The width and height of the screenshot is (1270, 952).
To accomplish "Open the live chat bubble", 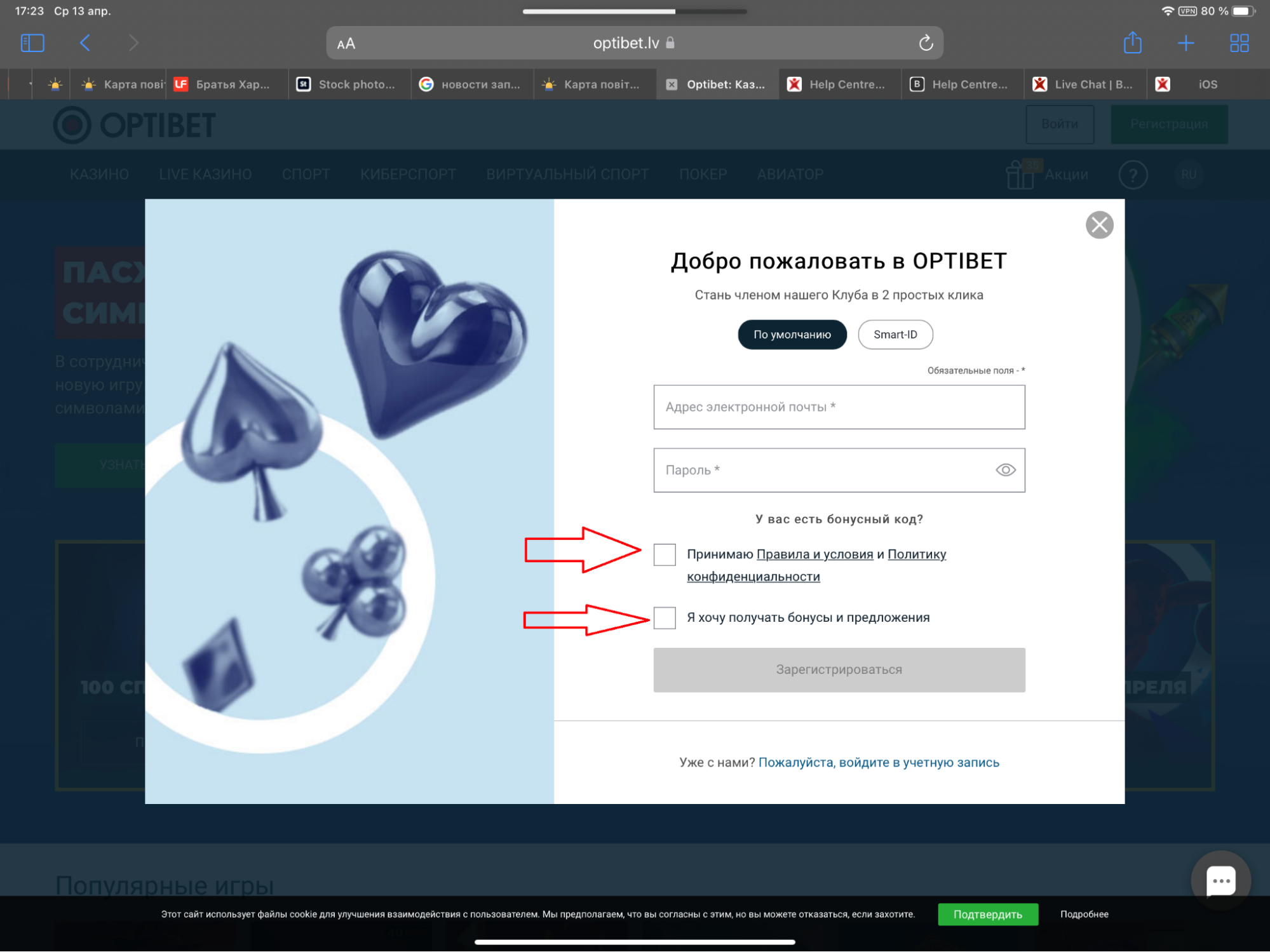I will (x=1220, y=881).
